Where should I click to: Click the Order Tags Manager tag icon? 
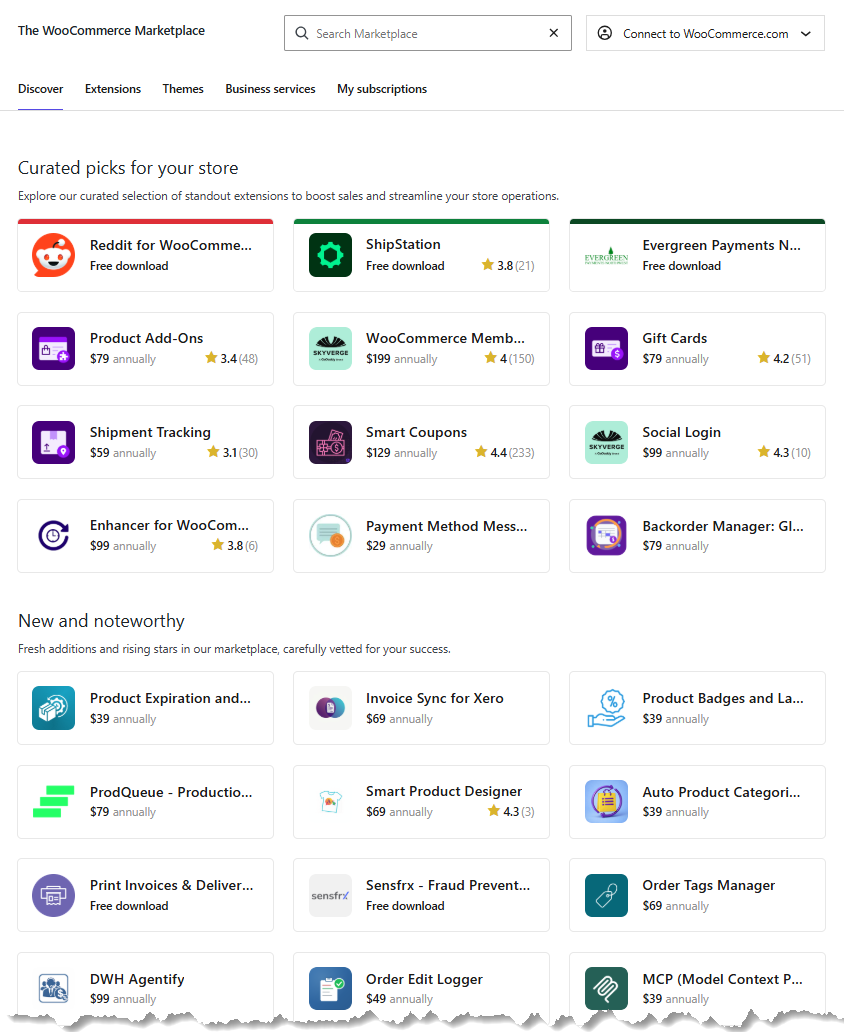(x=606, y=895)
